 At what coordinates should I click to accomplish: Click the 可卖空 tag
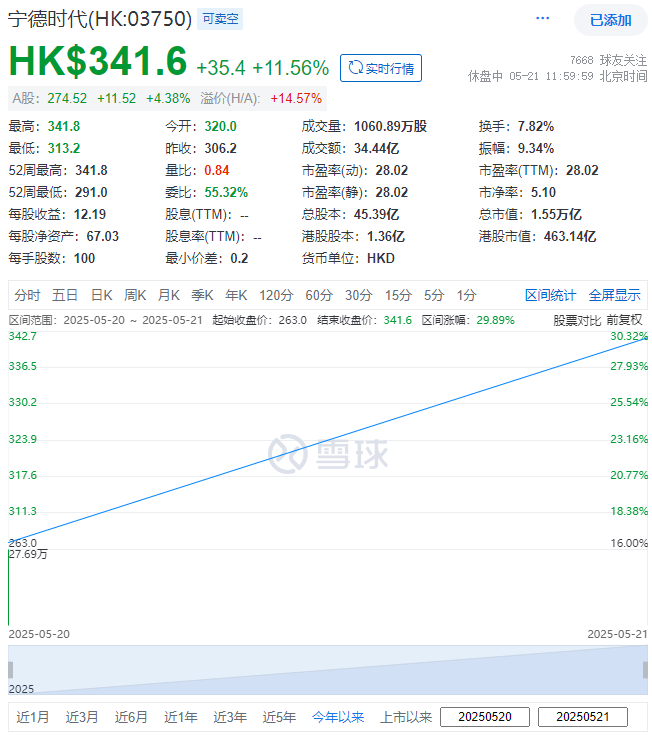[220, 19]
